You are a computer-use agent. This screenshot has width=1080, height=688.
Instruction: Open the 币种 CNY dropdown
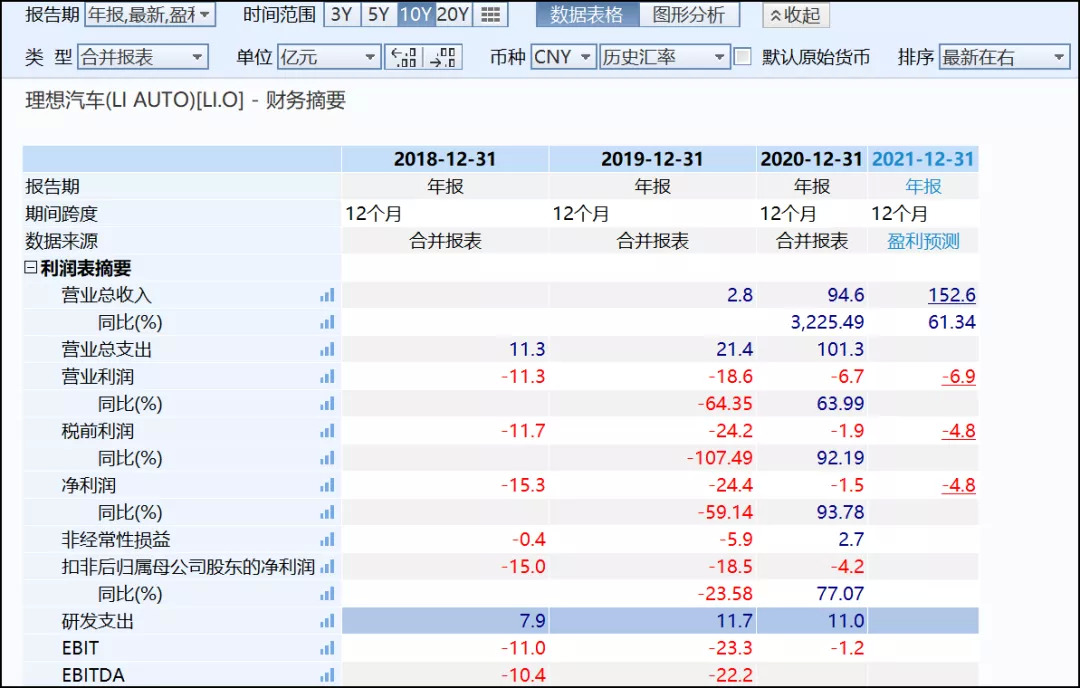point(563,57)
